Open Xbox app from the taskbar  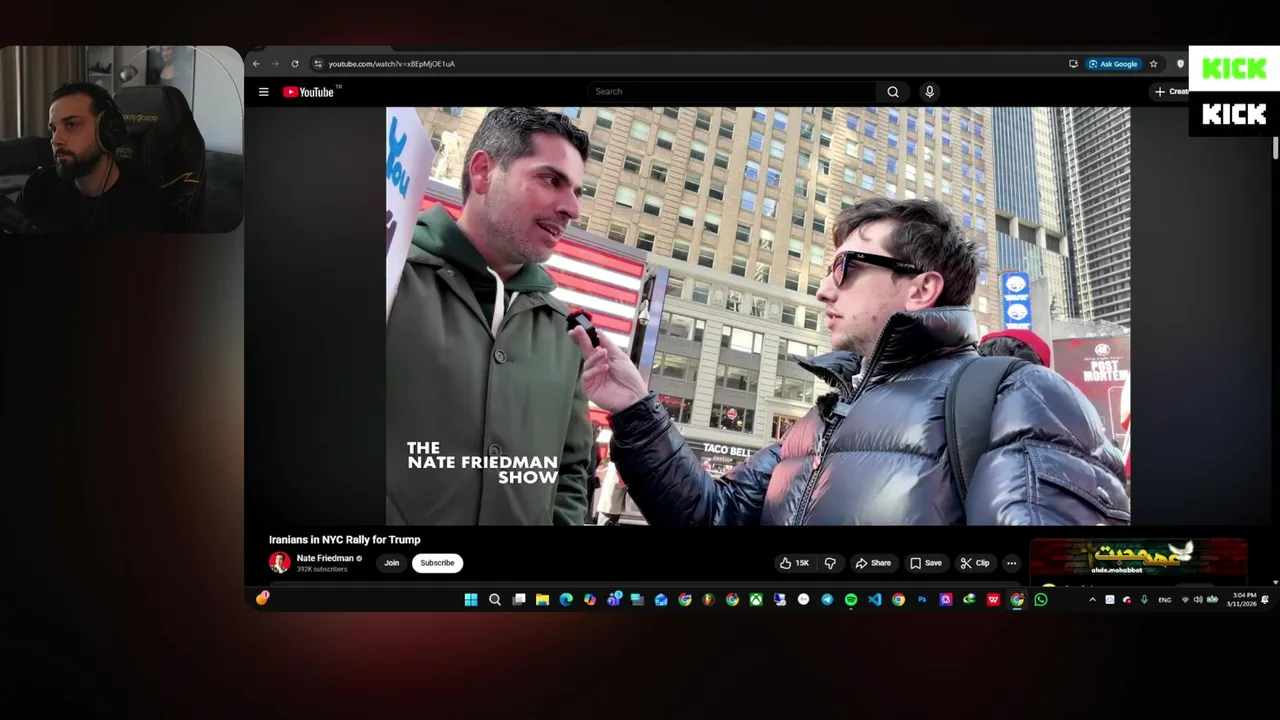pyautogui.click(x=756, y=600)
